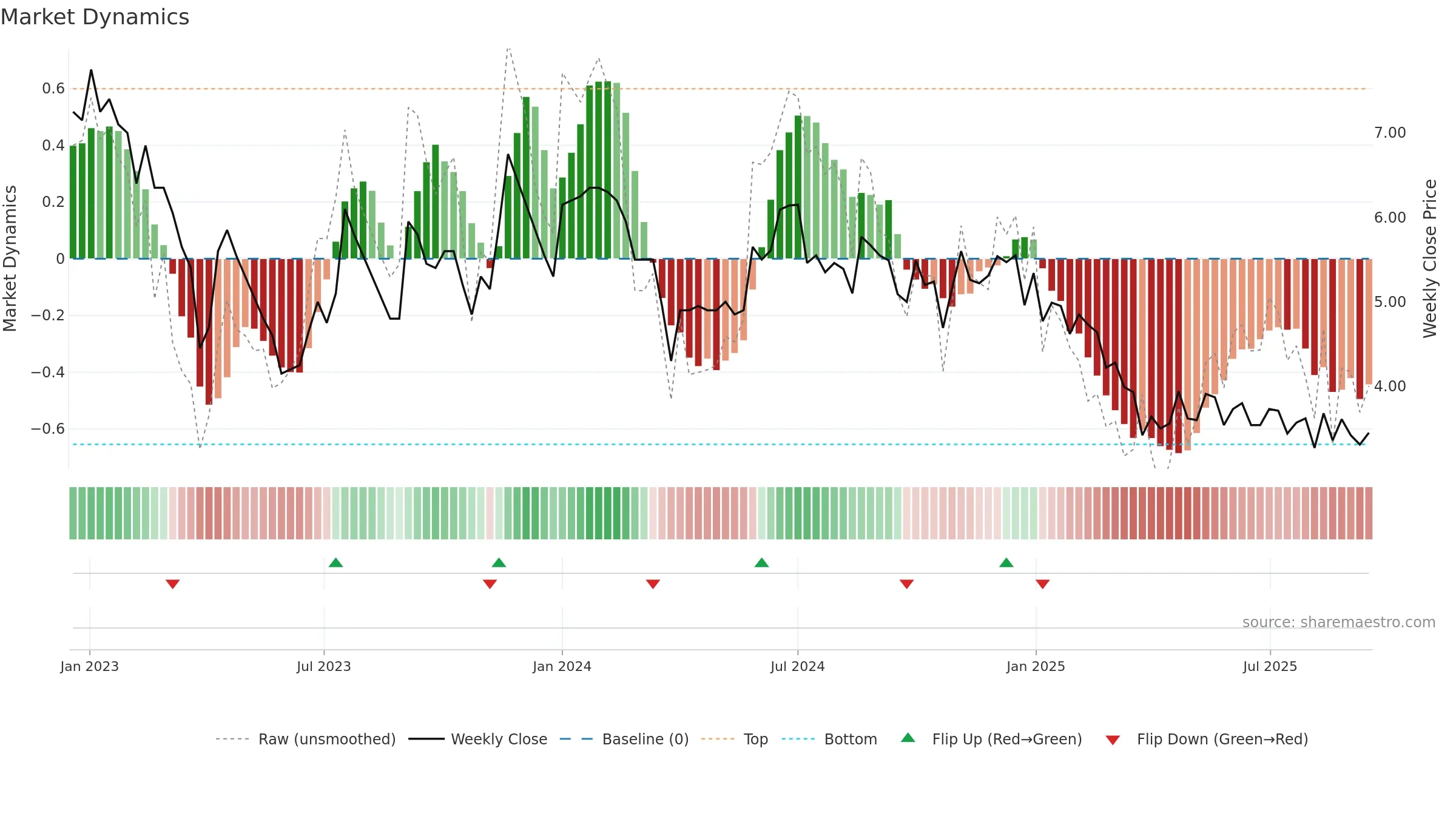Click the Weekly Close Price axis title

click(1431, 258)
